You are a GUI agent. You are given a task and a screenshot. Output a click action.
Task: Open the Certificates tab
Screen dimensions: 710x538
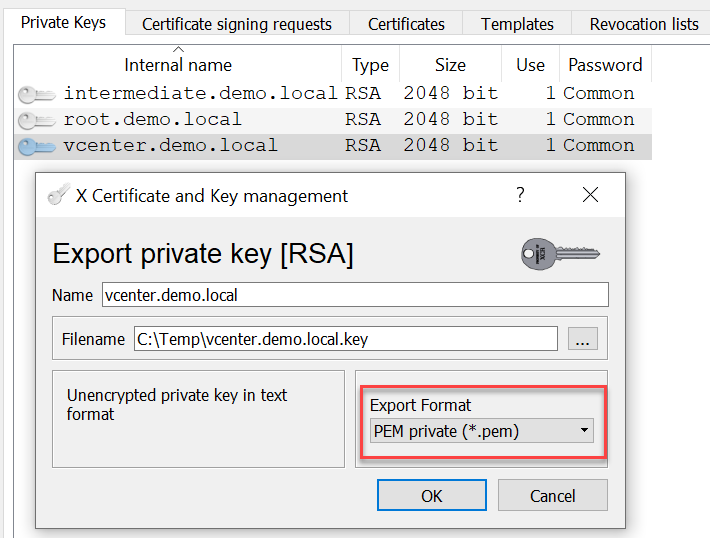406,23
